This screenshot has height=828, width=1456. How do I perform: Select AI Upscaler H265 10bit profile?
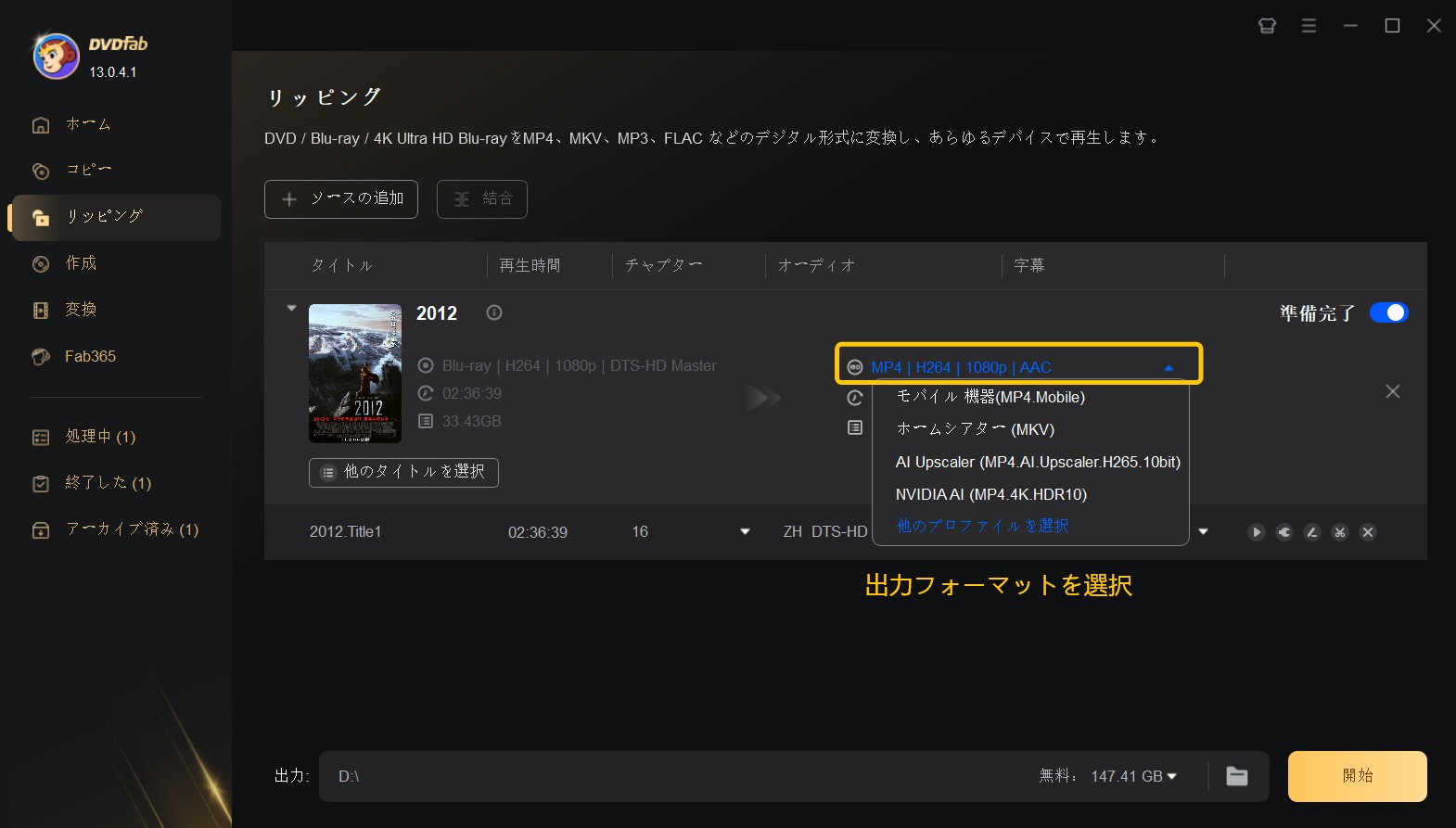[x=1038, y=462]
